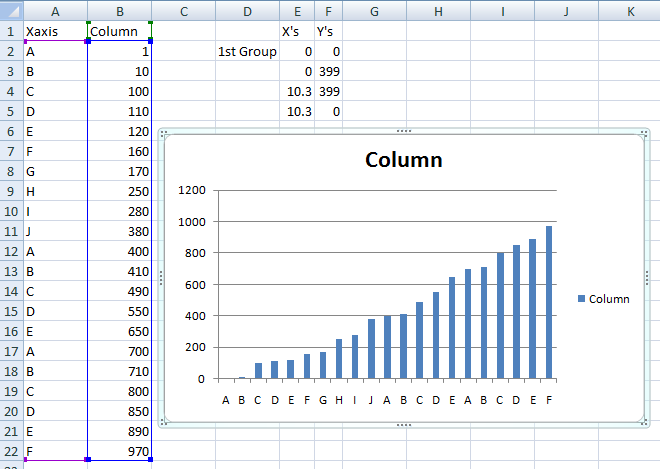Click cell B1 labeled Column
Viewport: 660px width, 469px height.
click(x=120, y=31)
